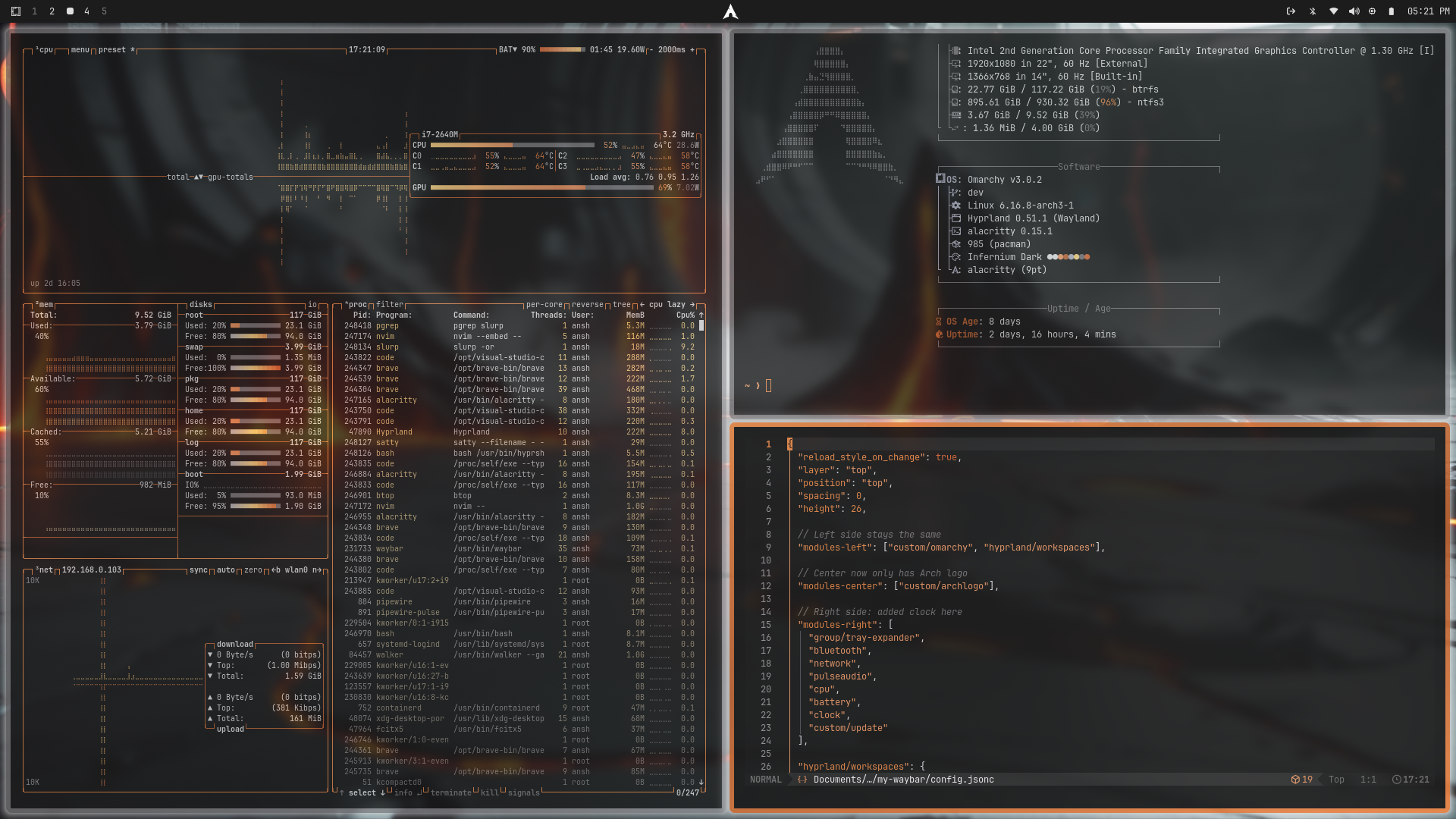Switch to workspace 4 in top bar

(x=86, y=11)
